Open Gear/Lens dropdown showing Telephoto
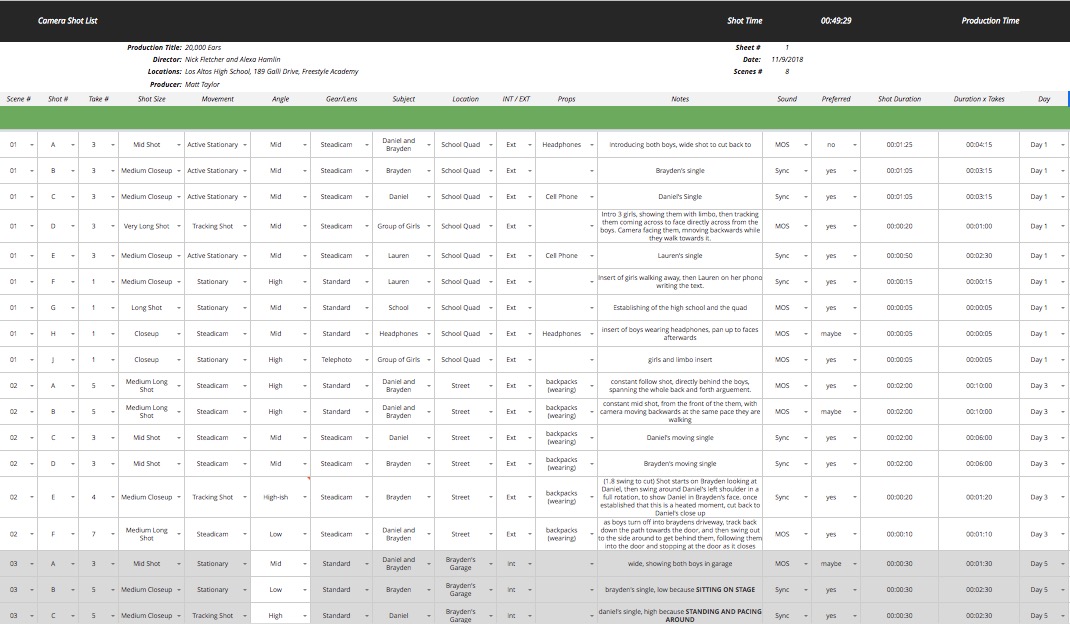The image size is (1070, 626). 366,360
